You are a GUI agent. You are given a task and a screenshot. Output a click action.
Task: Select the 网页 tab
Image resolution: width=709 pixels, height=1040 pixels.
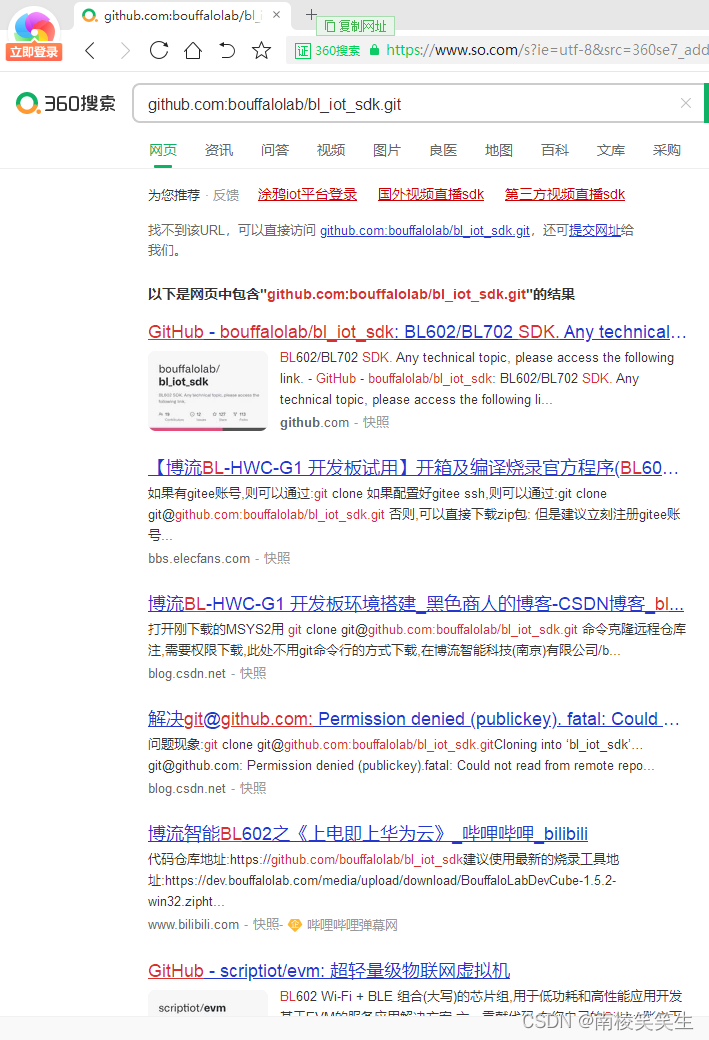click(162, 151)
